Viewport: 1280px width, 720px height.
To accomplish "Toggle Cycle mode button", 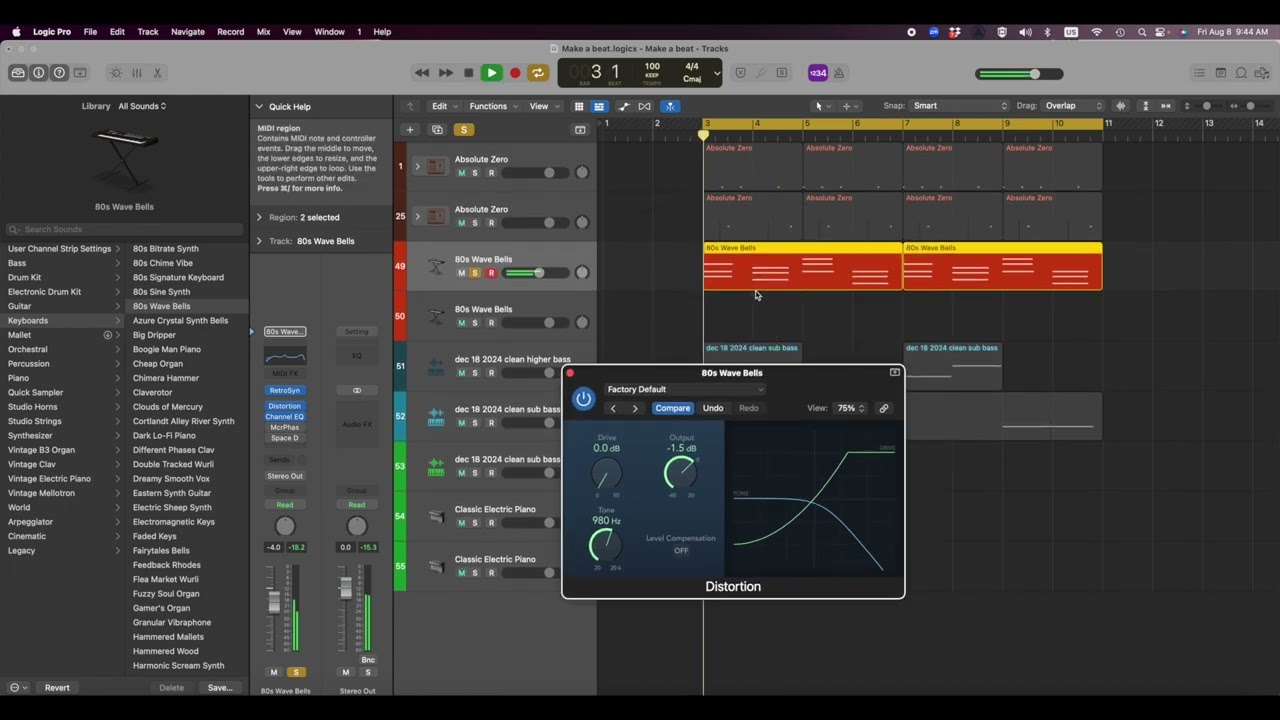I will click(538, 73).
